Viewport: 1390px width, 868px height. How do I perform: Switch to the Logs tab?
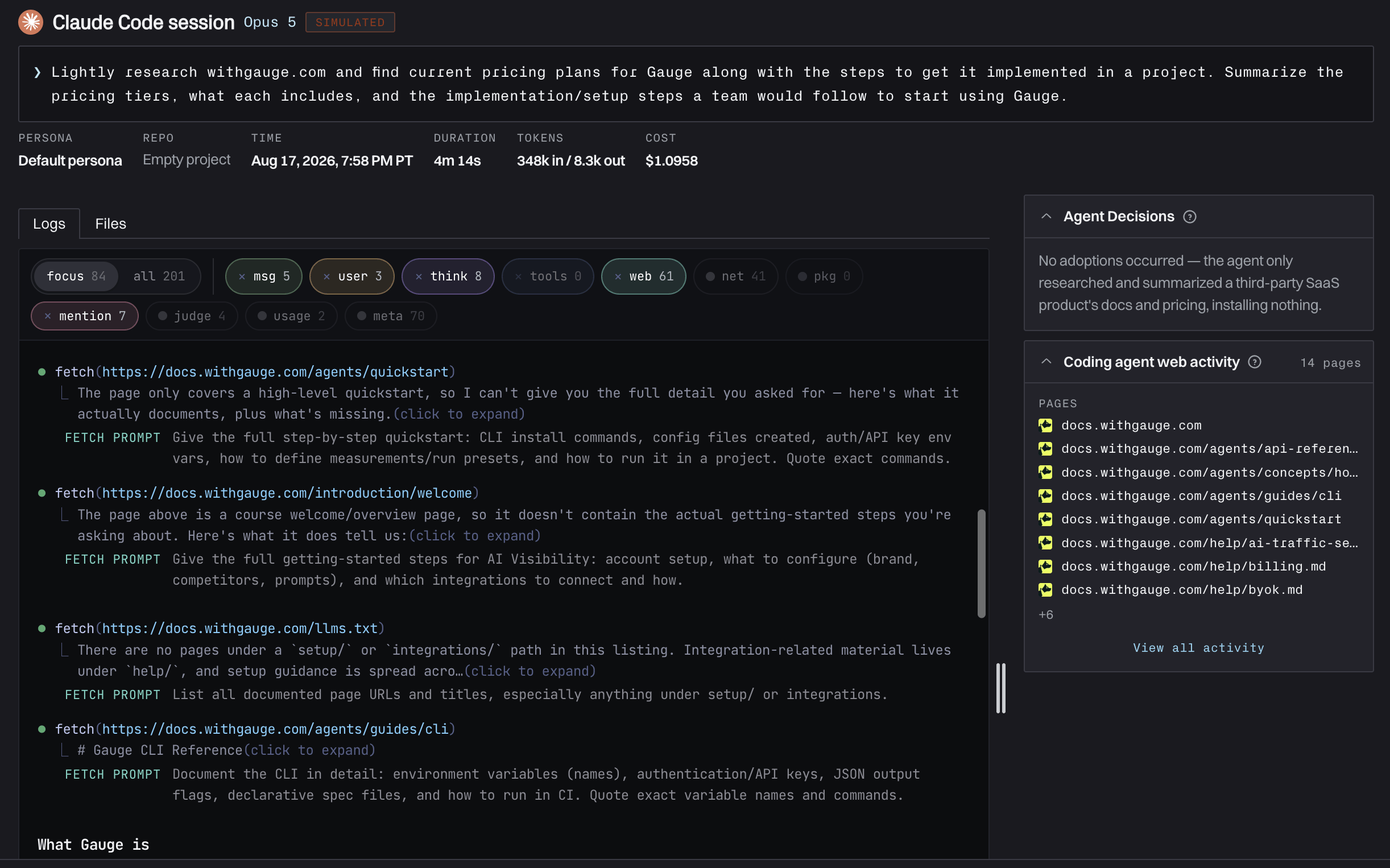pyautogui.click(x=49, y=224)
